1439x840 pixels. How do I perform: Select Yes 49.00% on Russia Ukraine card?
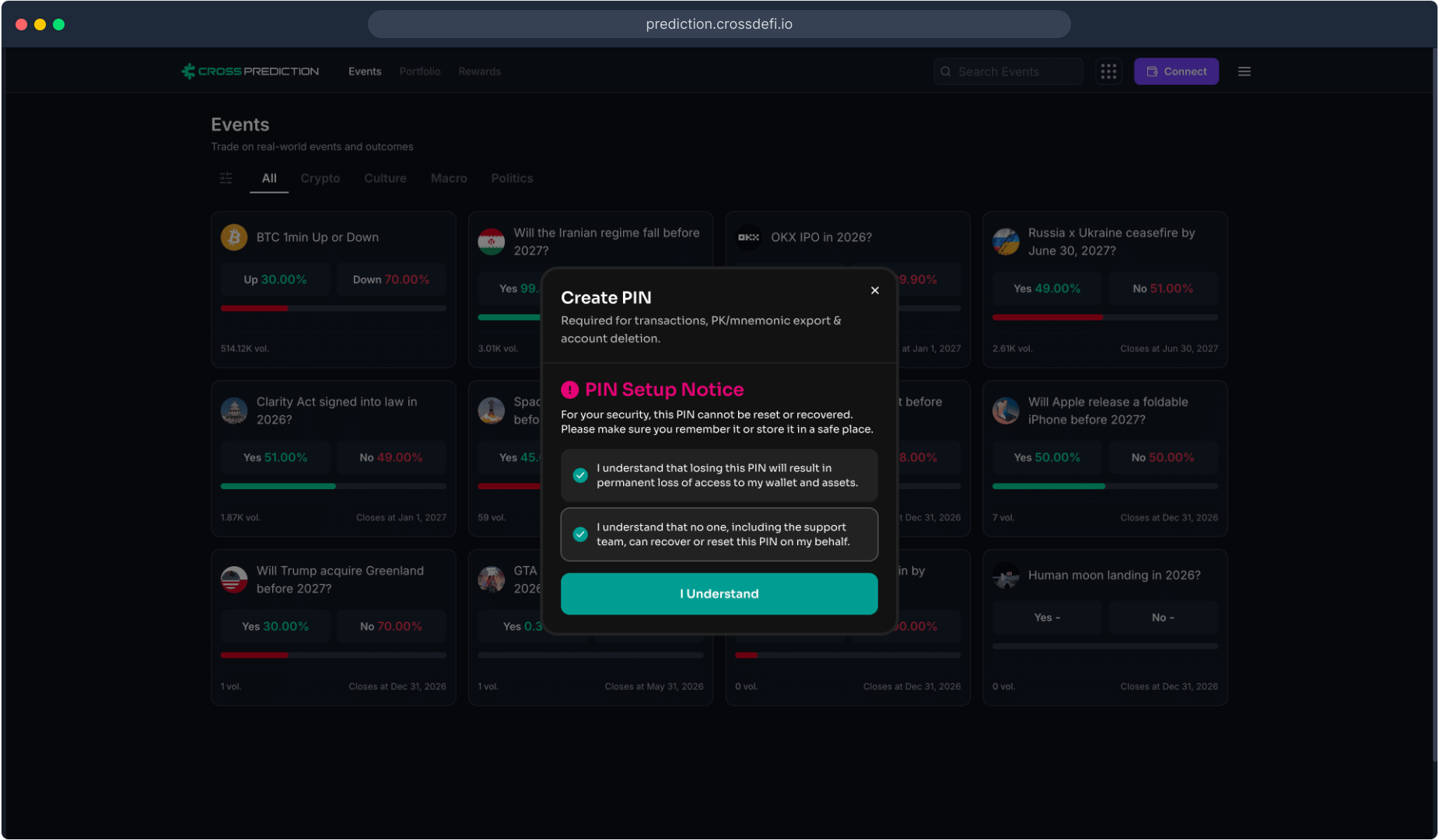[x=1047, y=289]
